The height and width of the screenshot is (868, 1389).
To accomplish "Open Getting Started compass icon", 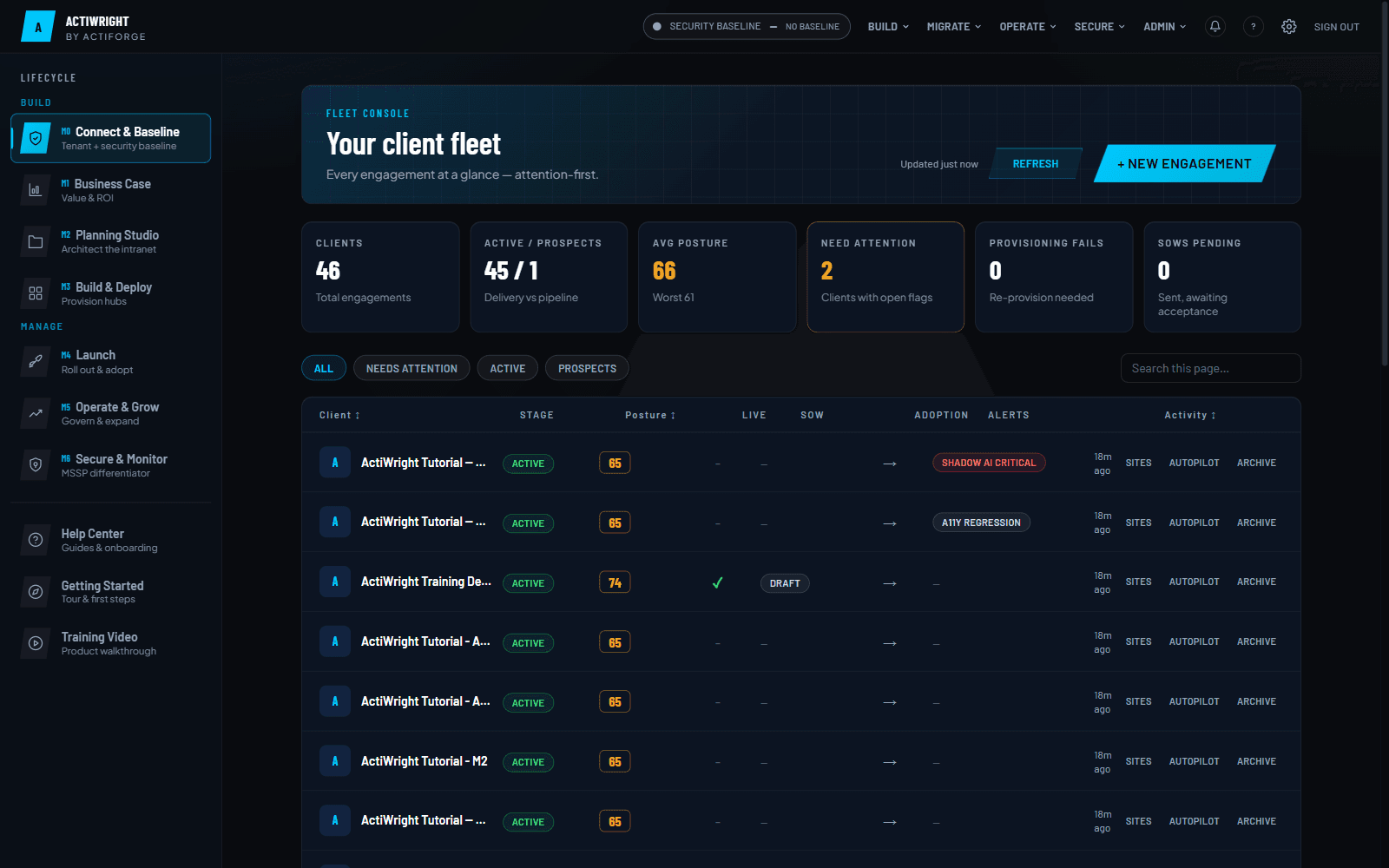I will 36,592.
